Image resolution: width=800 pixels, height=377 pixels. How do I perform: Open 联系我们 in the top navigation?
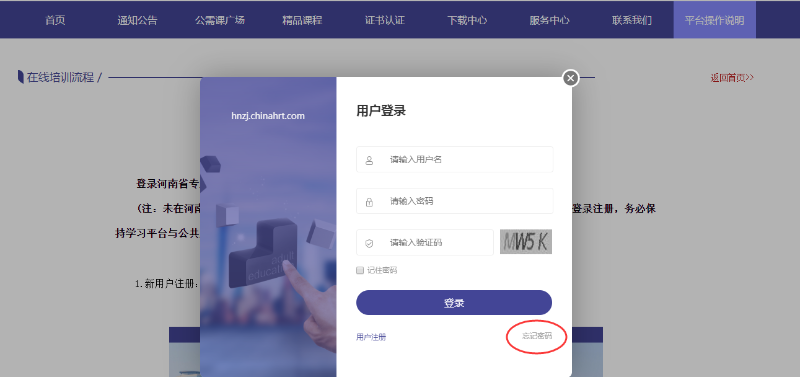(632, 20)
